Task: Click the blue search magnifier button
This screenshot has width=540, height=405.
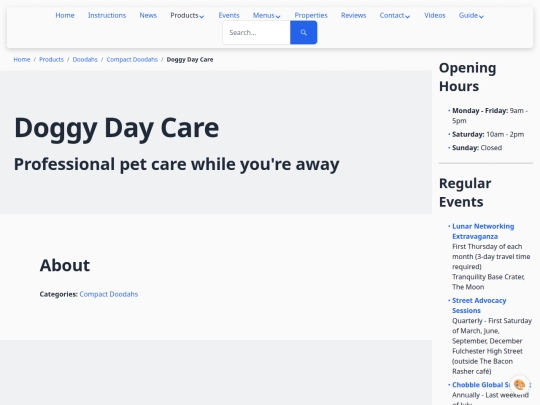Action: coord(303,32)
